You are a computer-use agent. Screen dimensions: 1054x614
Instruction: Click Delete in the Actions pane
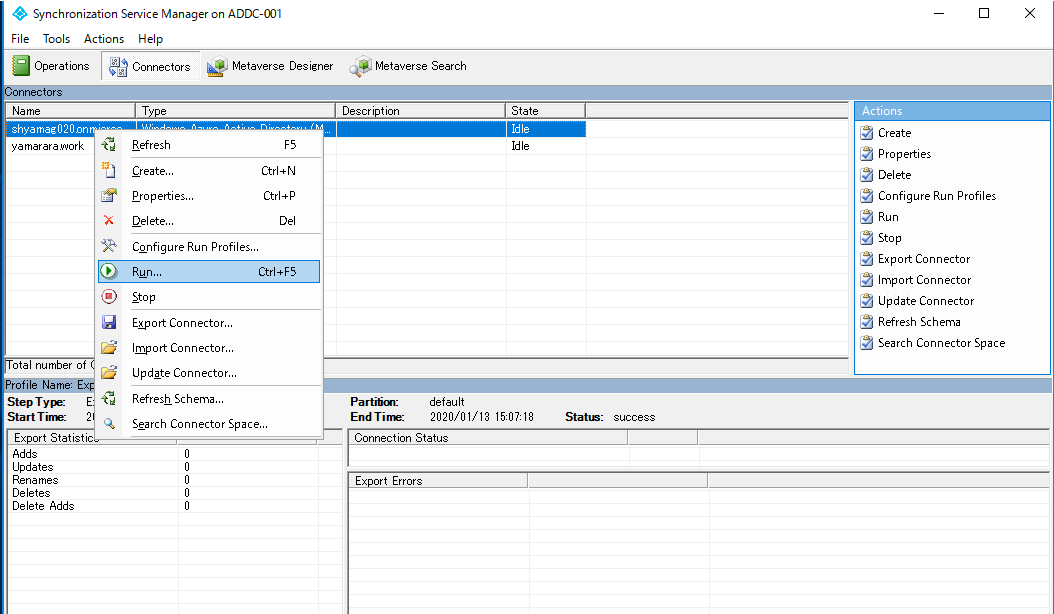[x=895, y=174]
